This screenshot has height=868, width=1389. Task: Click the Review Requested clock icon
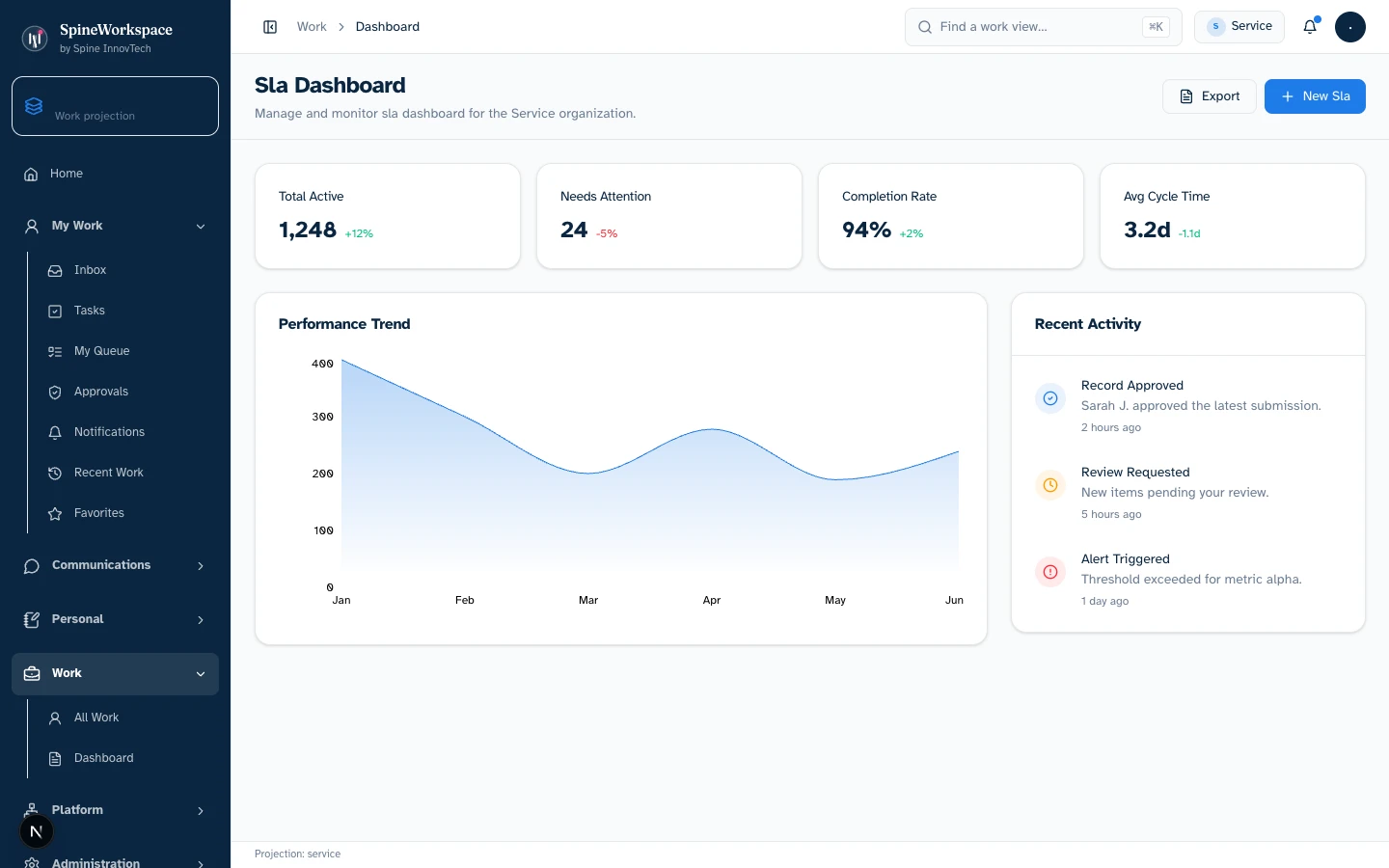tap(1050, 485)
